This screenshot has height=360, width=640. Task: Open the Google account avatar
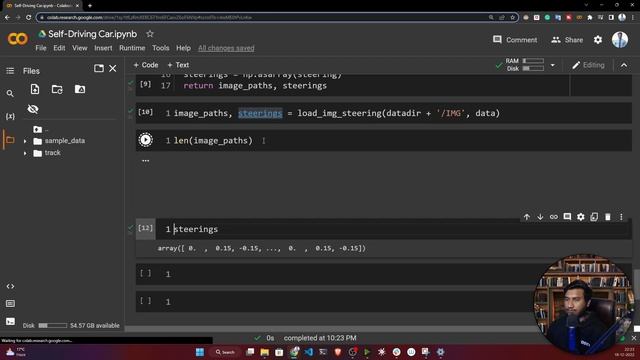[x=620, y=40]
